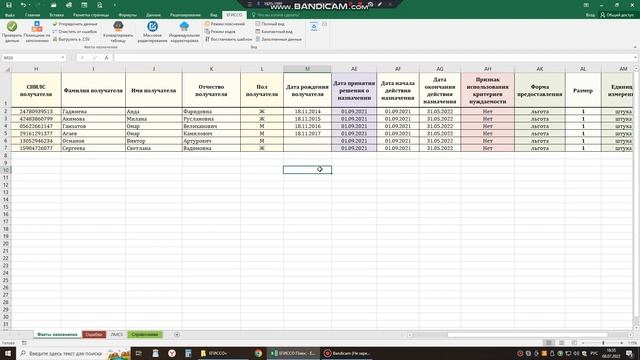Open Массовое редактирование tool

point(152,32)
